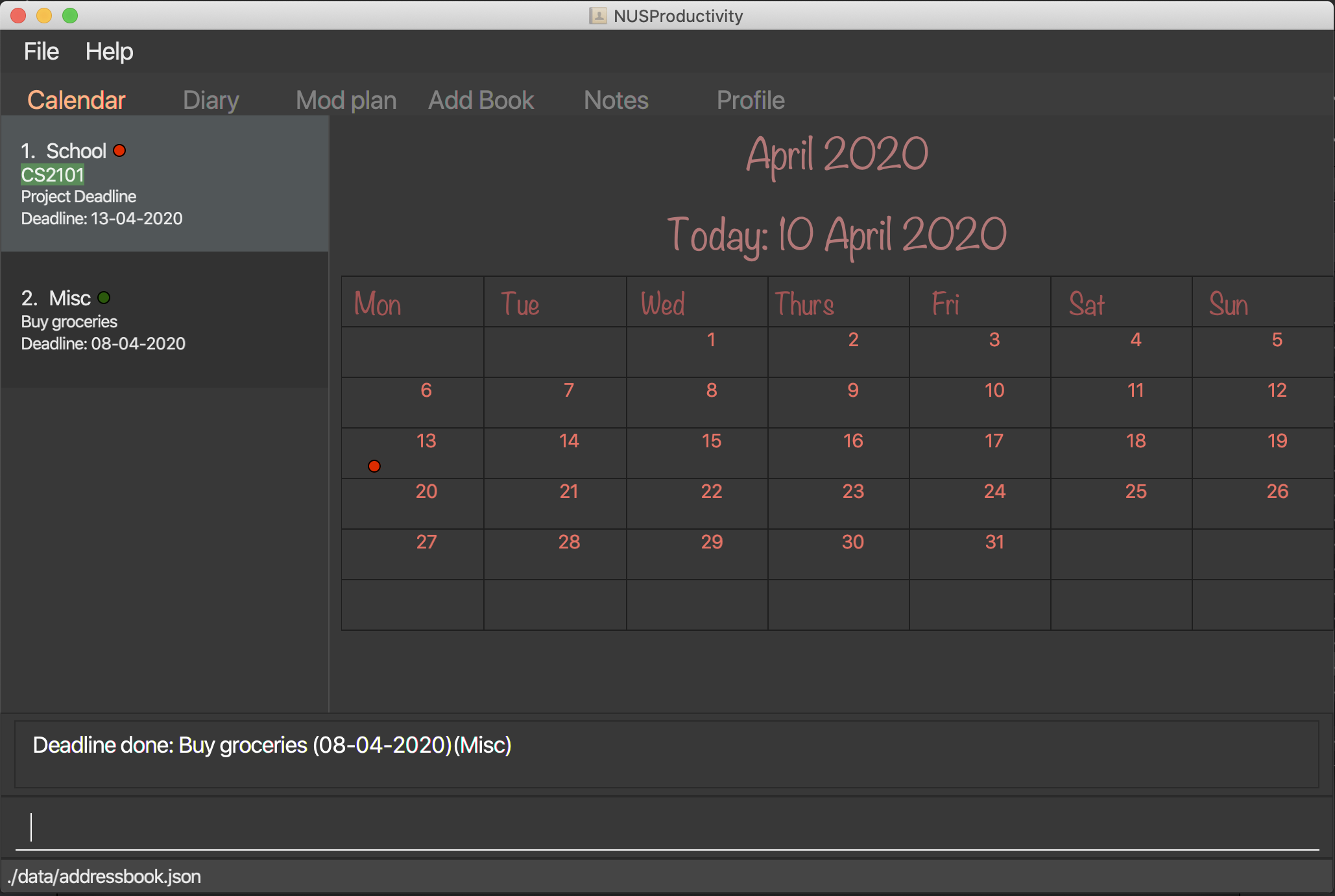Click the Buy groceries description text
This screenshot has height=896, width=1335.
pos(69,322)
